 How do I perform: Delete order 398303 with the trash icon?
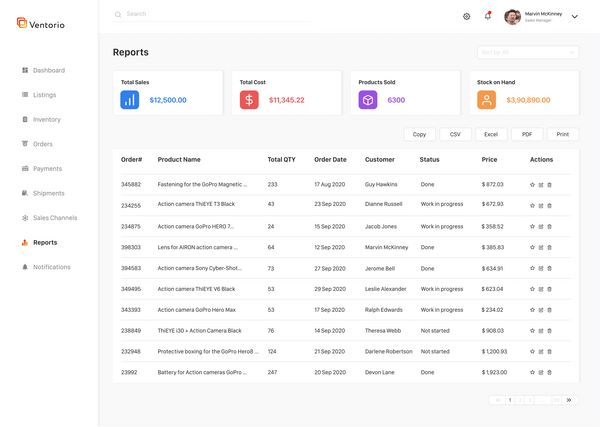[549, 247]
